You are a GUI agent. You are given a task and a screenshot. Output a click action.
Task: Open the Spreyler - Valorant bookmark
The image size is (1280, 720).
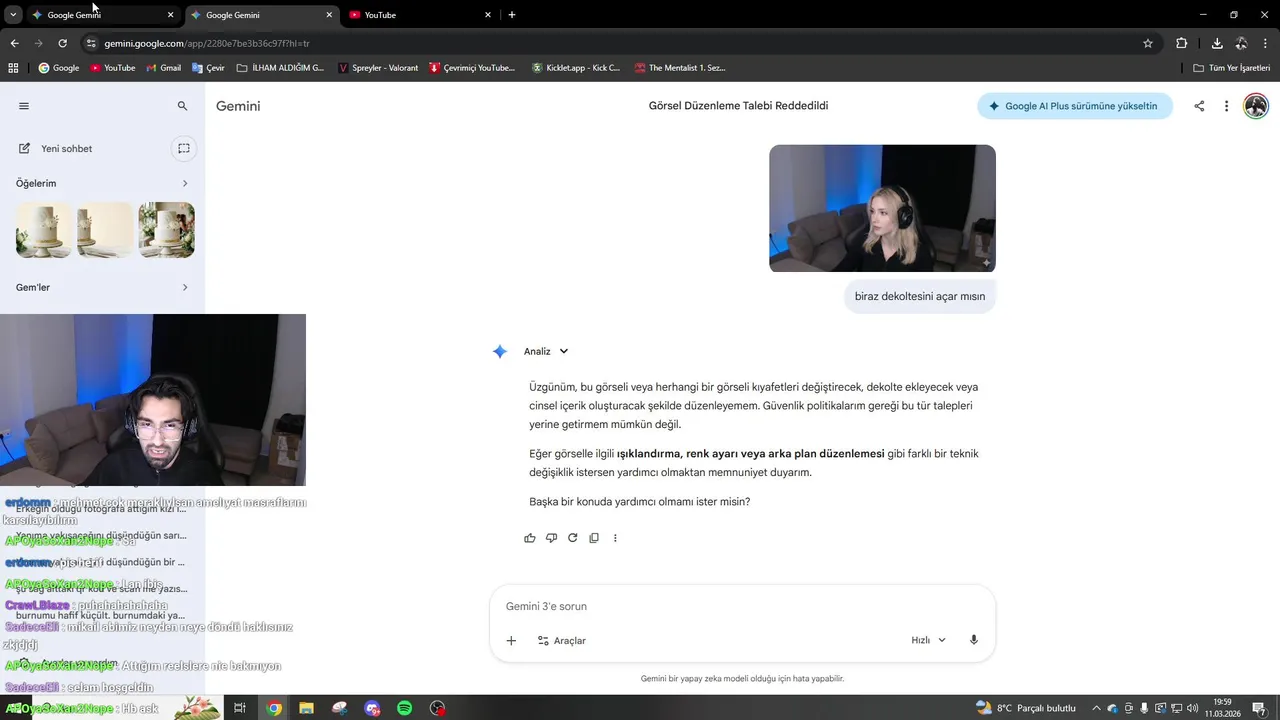(378, 68)
